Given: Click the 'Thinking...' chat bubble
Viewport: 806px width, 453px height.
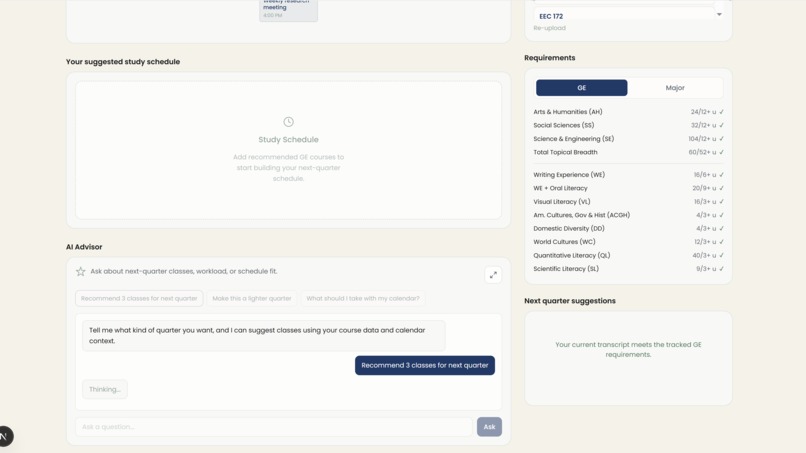Looking at the screenshot, I should (105, 389).
